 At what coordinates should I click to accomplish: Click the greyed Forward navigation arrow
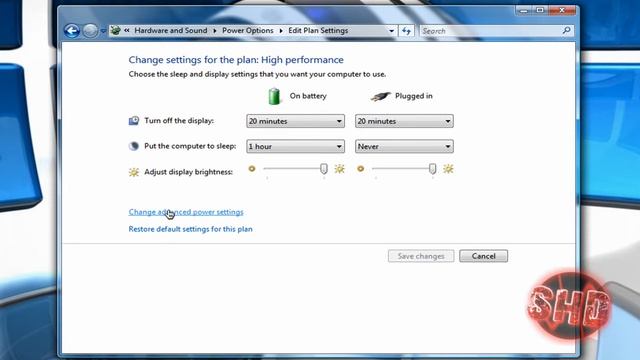coord(90,31)
